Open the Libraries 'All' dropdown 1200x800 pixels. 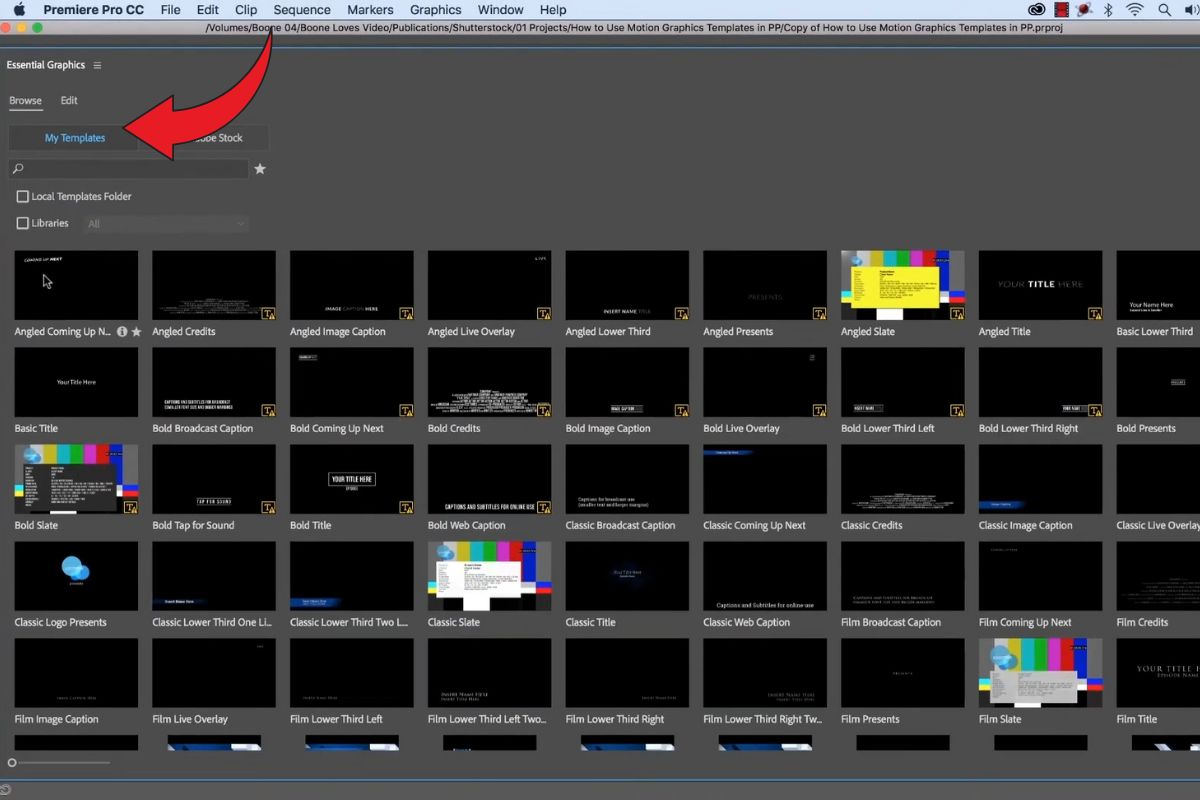tap(165, 224)
